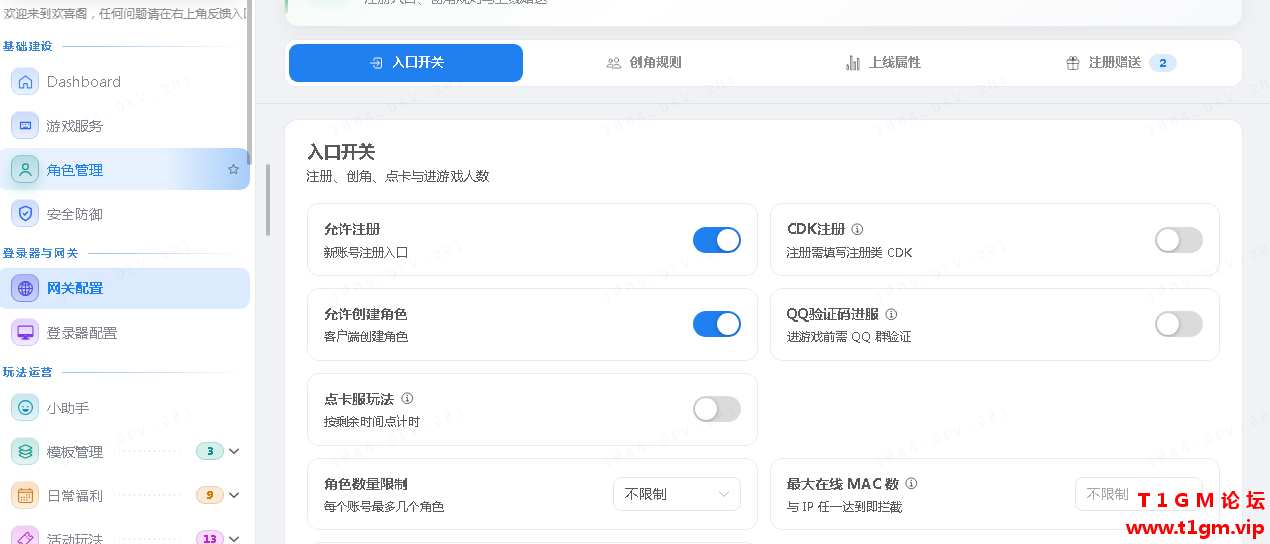This screenshot has height=544, width=1270.
Task: Click the 登录器与网关 section heading
Action: [40, 253]
